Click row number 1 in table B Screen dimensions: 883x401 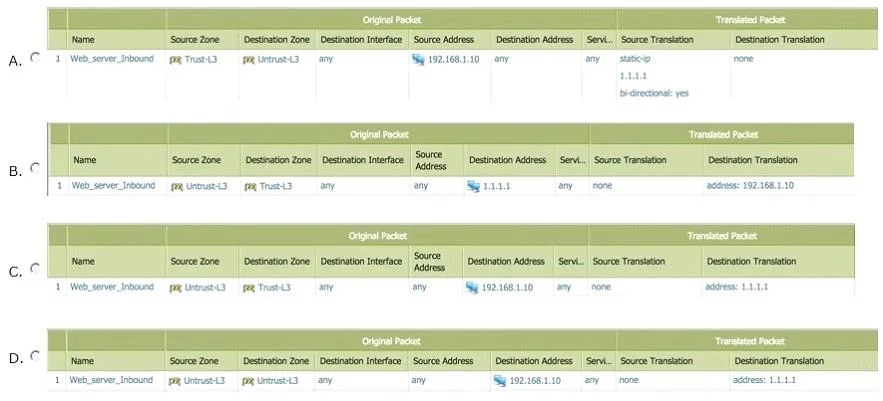pos(60,185)
